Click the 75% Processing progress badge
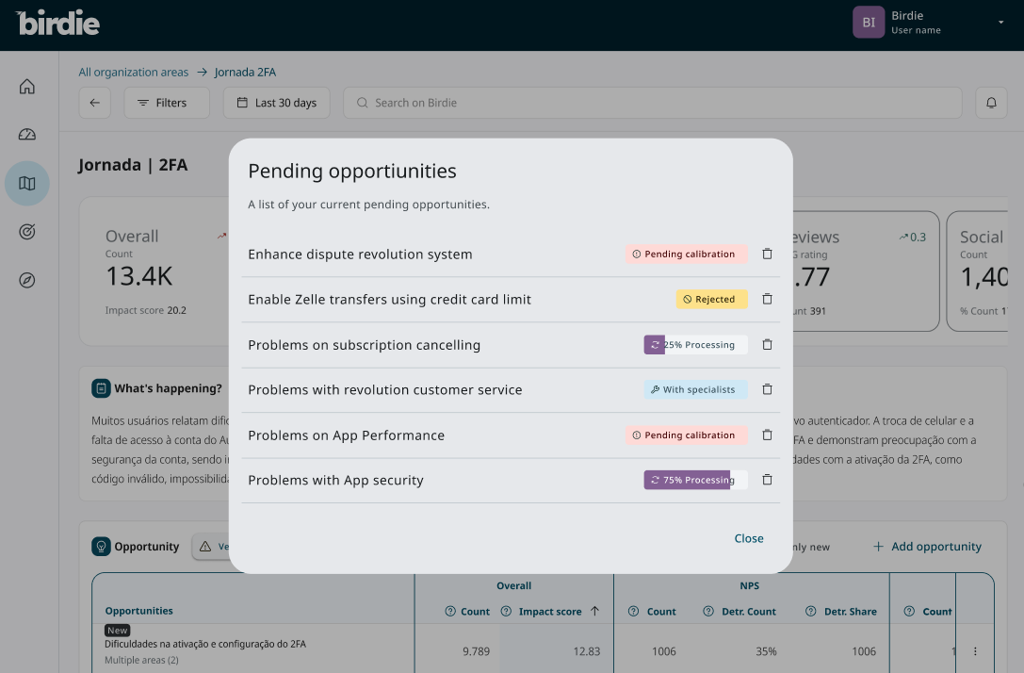The image size is (1024, 673). click(x=695, y=480)
